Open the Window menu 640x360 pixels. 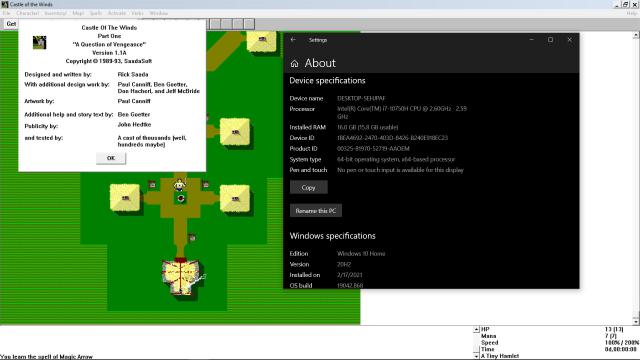[158, 13]
